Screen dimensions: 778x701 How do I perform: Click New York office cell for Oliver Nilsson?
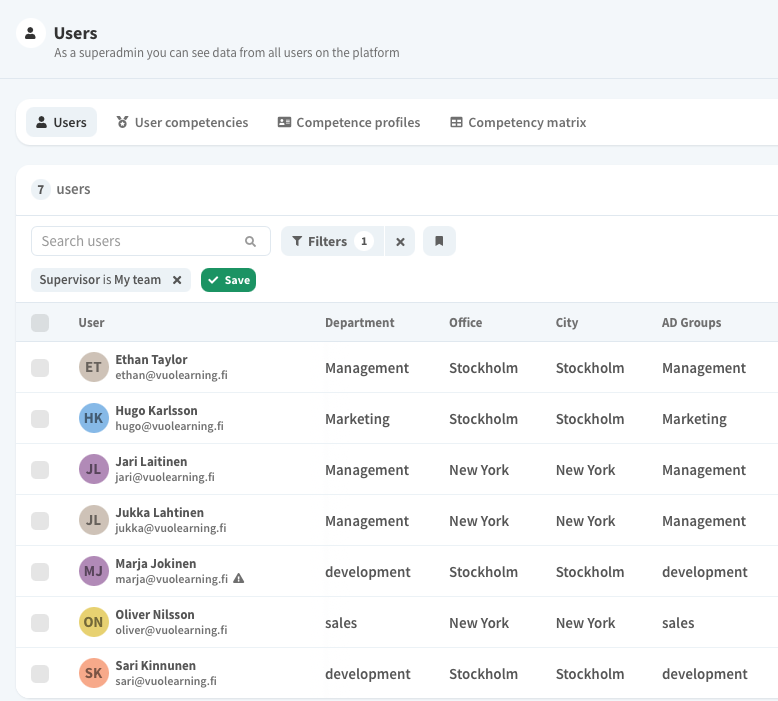click(479, 623)
